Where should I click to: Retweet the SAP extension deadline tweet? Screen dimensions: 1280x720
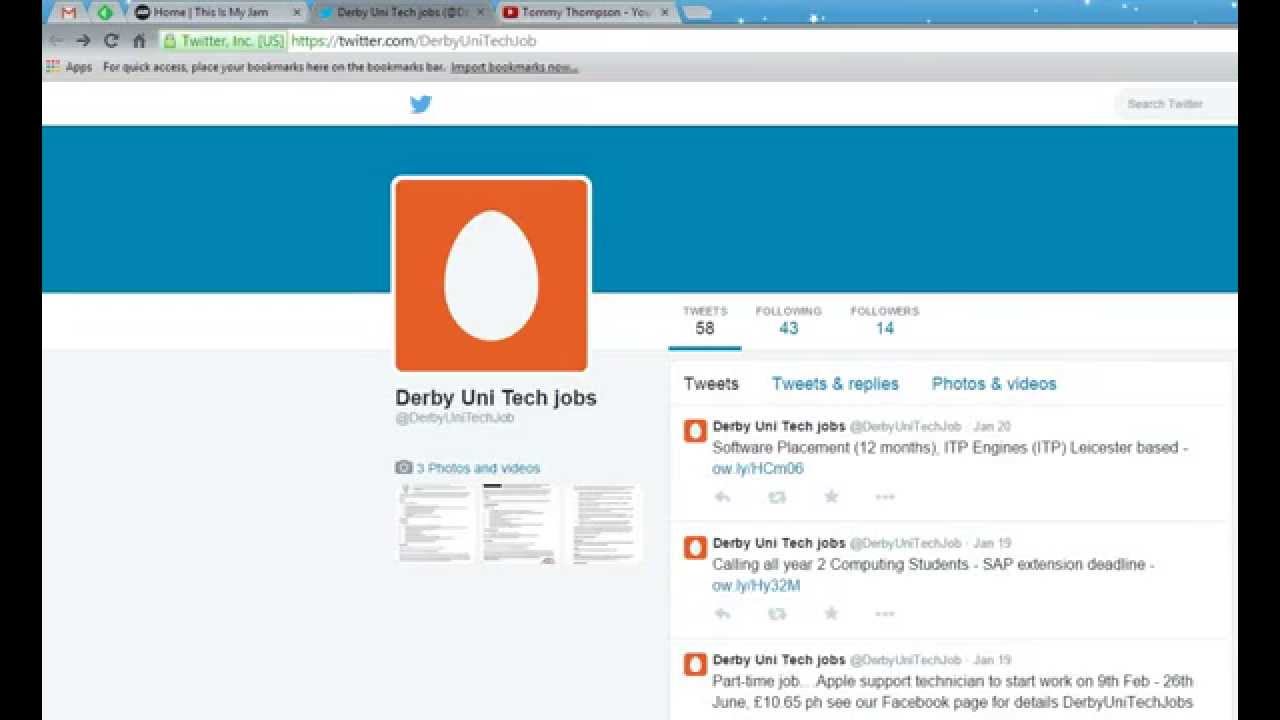pyautogui.click(x=777, y=614)
